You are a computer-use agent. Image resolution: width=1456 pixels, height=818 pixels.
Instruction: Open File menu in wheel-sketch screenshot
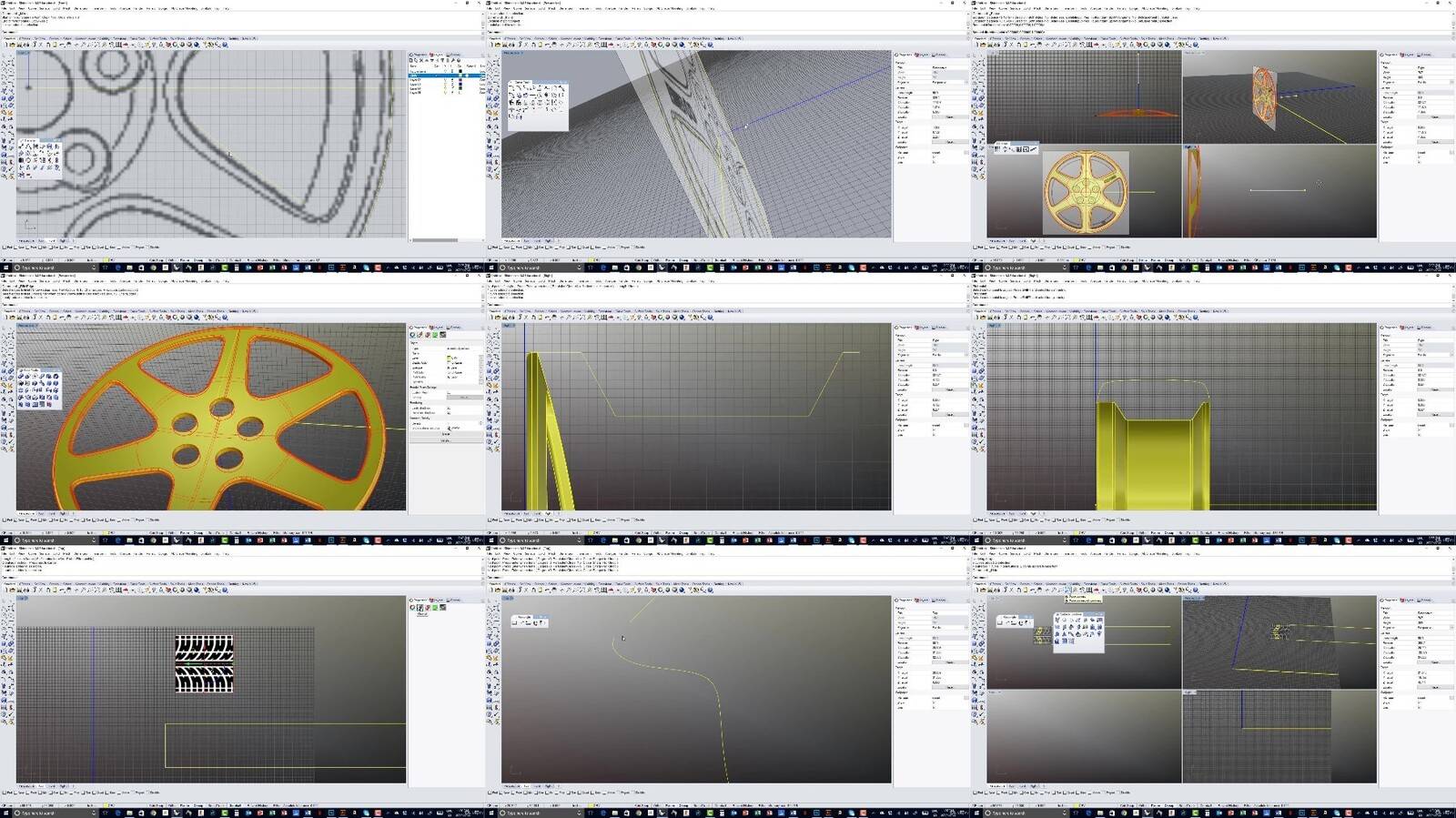[5, 8]
